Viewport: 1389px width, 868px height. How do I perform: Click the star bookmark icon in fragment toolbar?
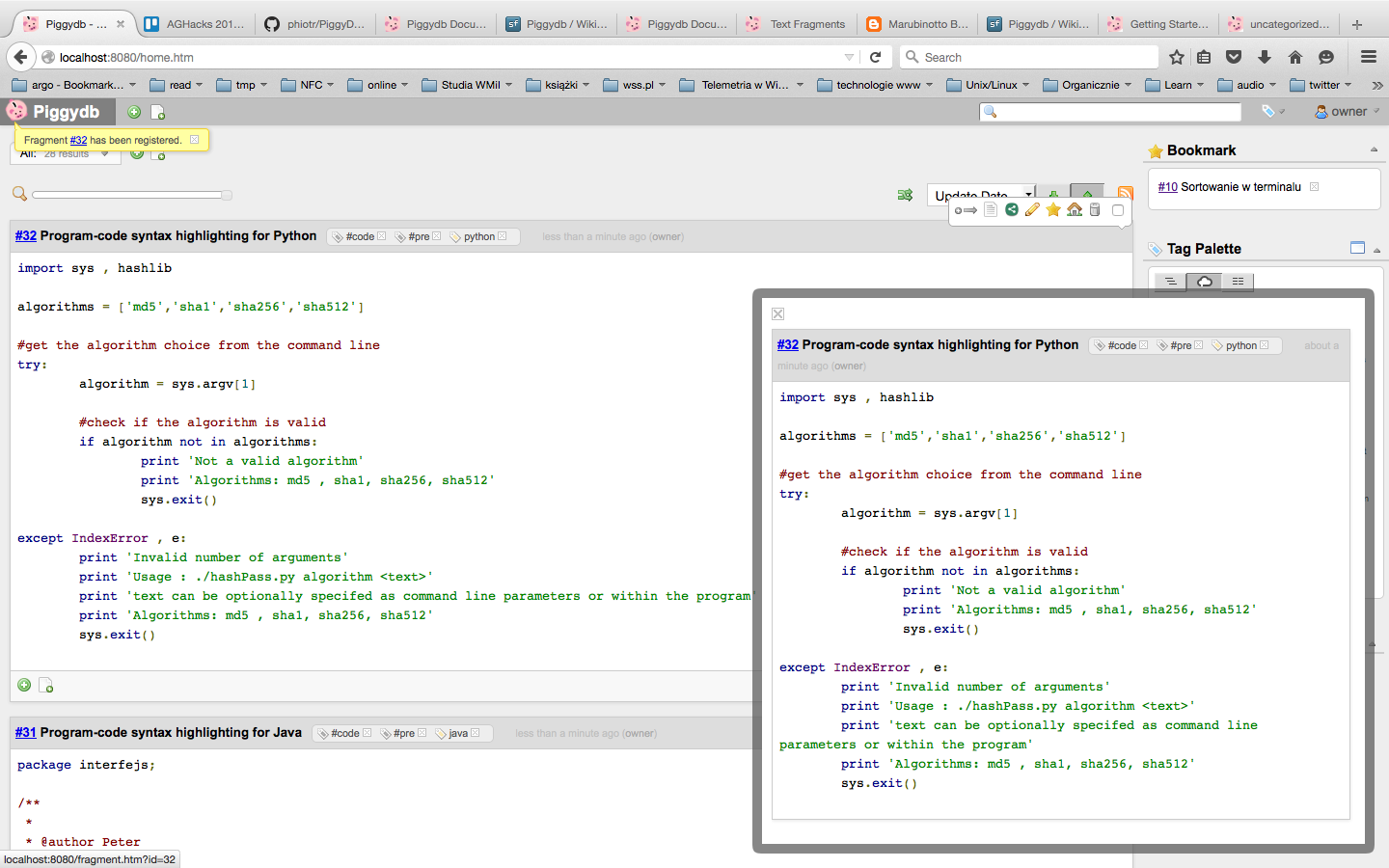1053,210
